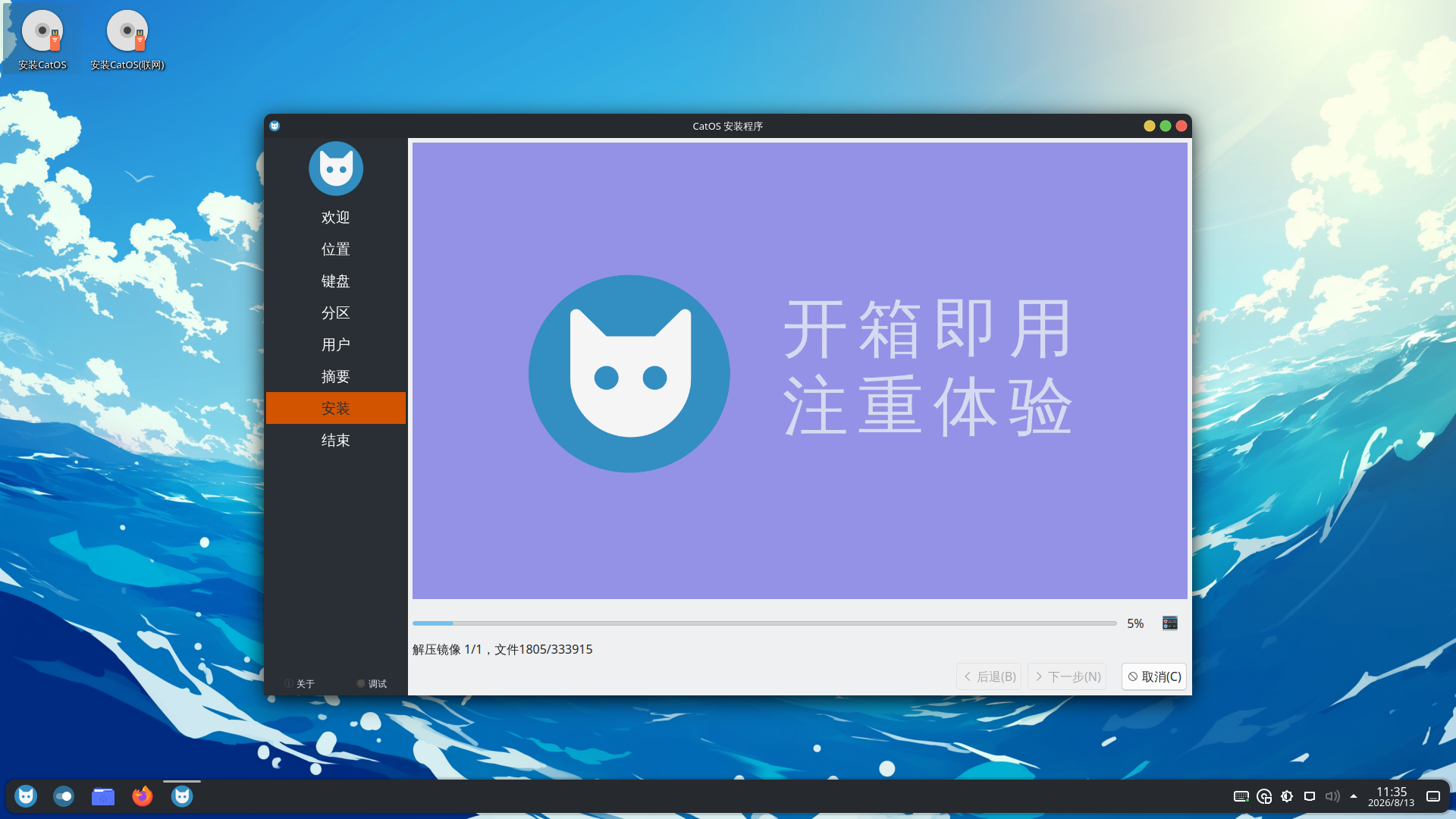Switch to the CatOS installer taskbar entry
Image resolution: width=1456 pixels, height=819 pixels.
pos(182,796)
